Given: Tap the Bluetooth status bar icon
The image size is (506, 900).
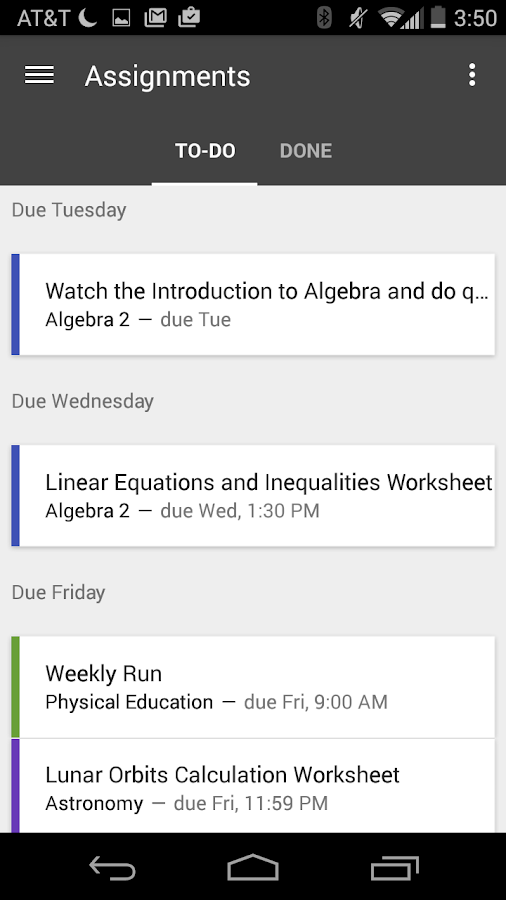Looking at the screenshot, I should click(324, 18).
